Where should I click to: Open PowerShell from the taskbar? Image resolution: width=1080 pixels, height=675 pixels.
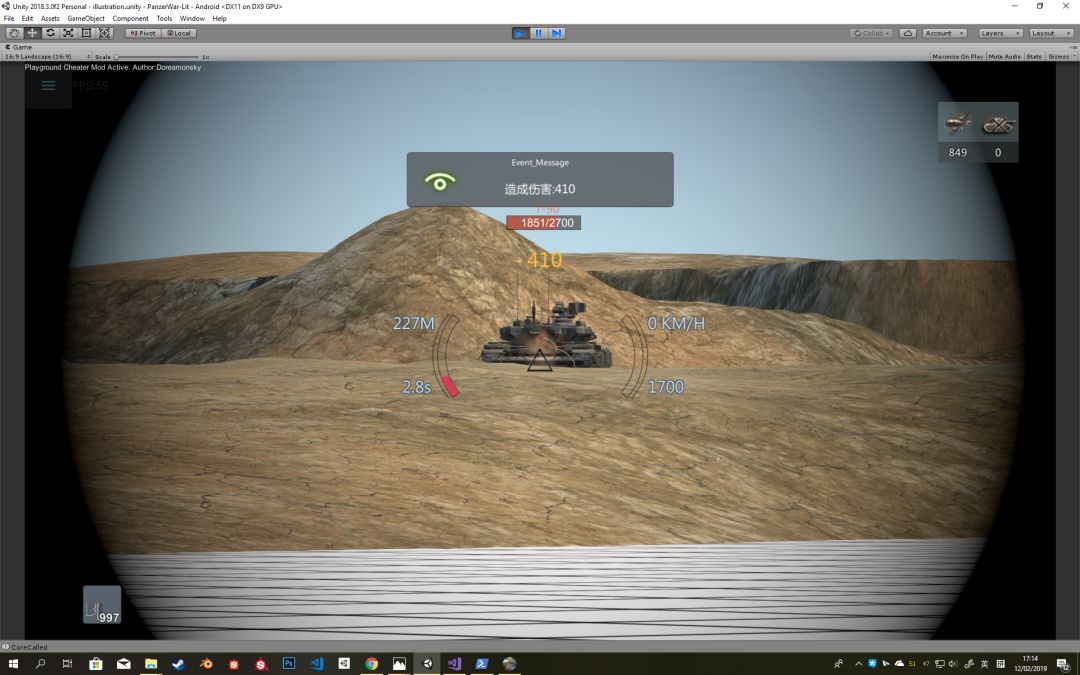pos(481,663)
